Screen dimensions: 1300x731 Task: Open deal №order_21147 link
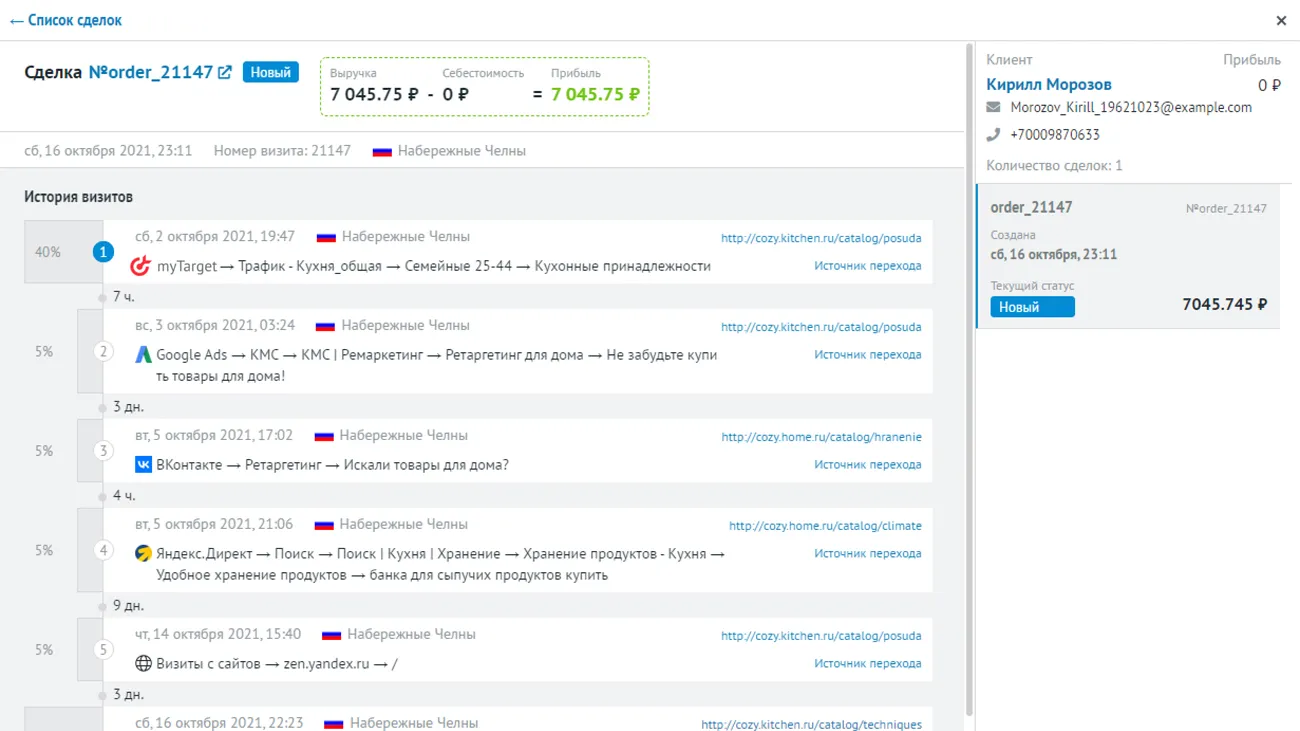(x=150, y=72)
